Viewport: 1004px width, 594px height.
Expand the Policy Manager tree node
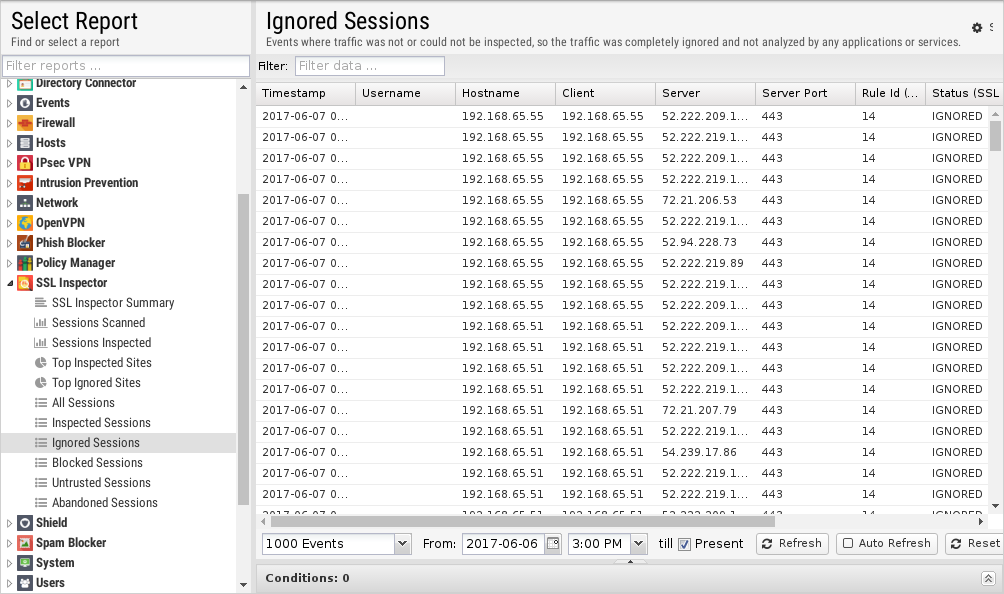pyautogui.click(x=9, y=263)
